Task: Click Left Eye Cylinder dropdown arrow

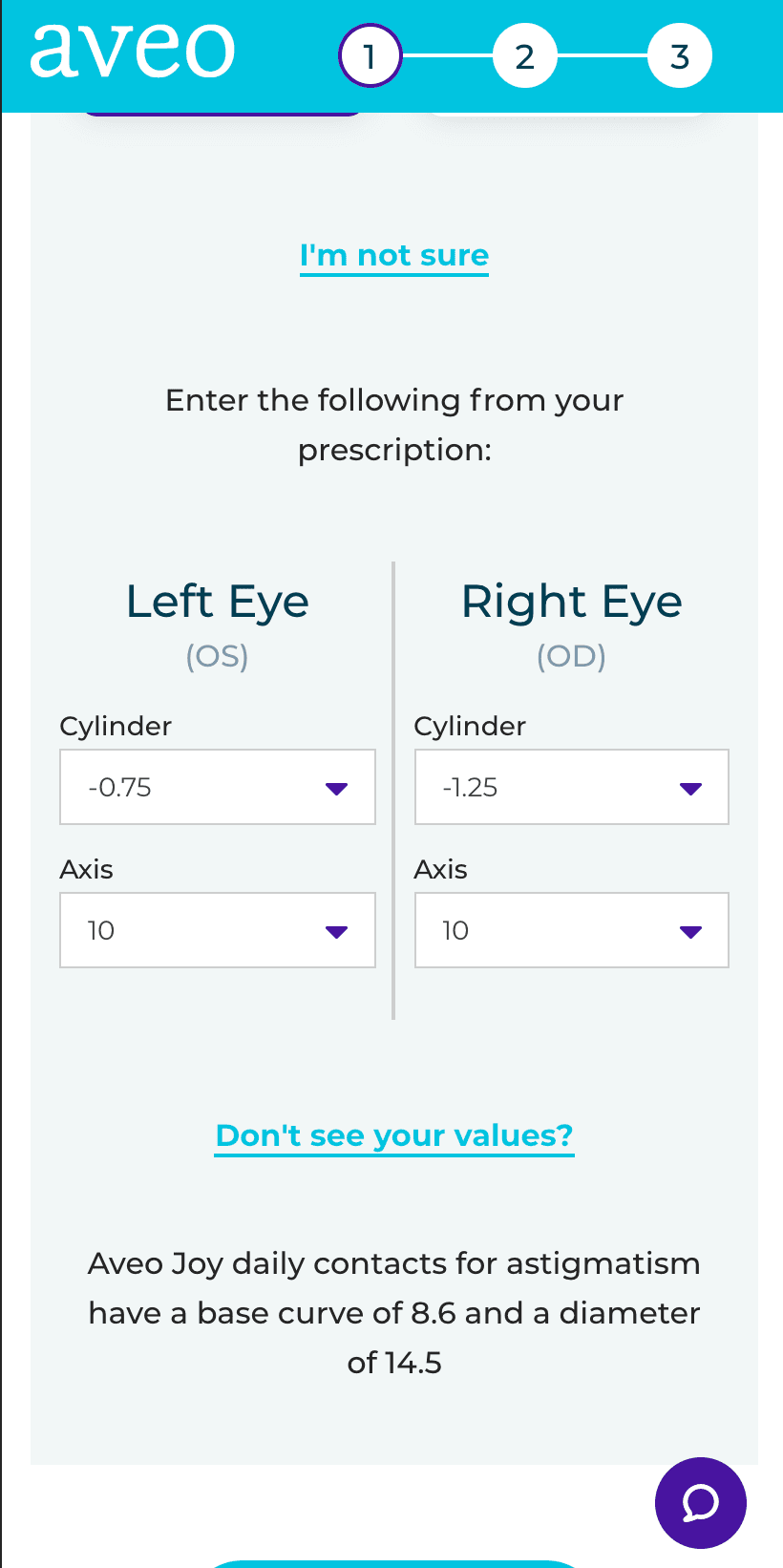Action: 336,789
